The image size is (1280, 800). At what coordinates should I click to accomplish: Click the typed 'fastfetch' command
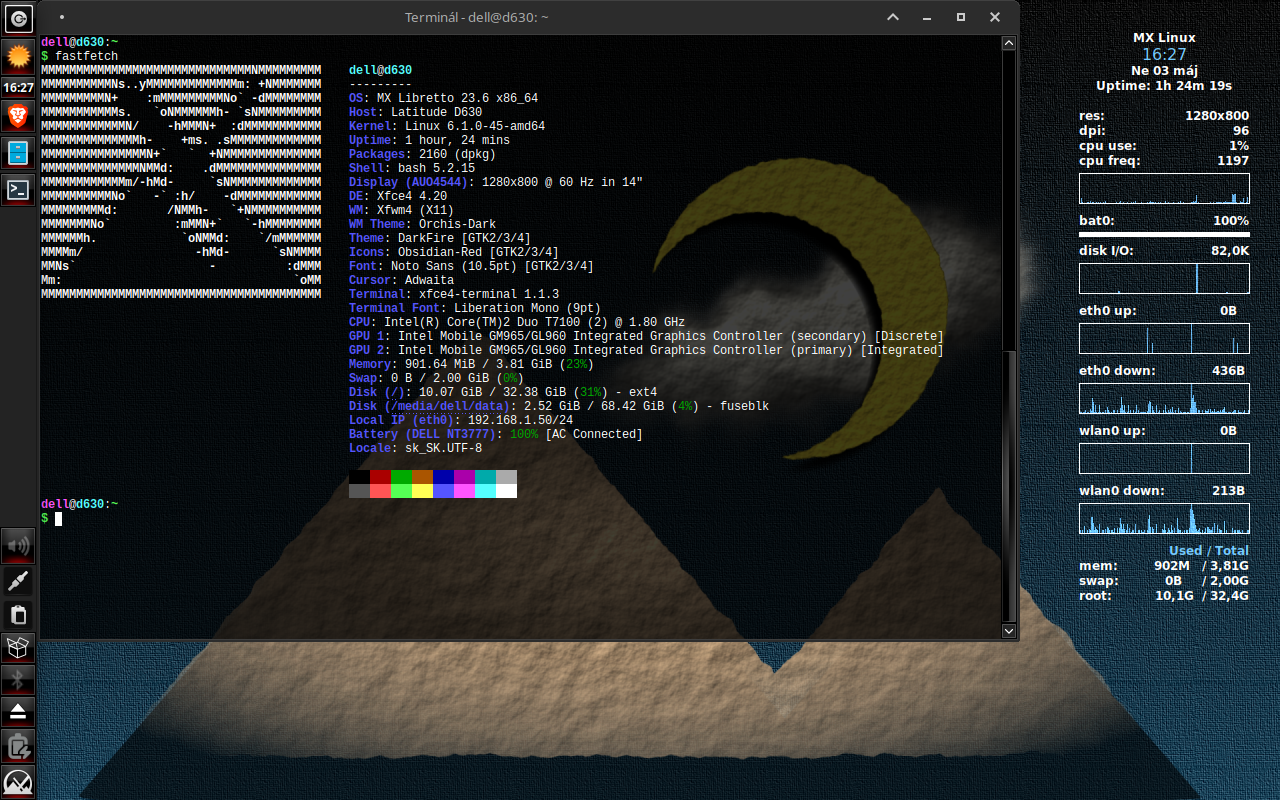coord(86,56)
